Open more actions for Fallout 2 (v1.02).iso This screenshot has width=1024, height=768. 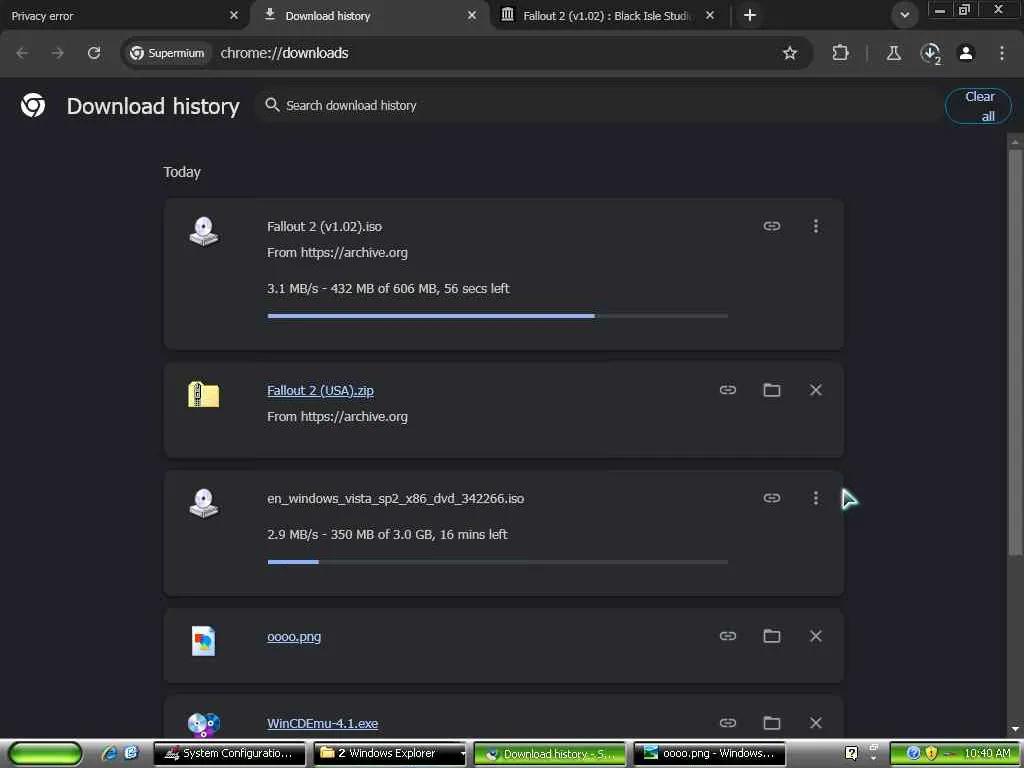coord(816,226)
